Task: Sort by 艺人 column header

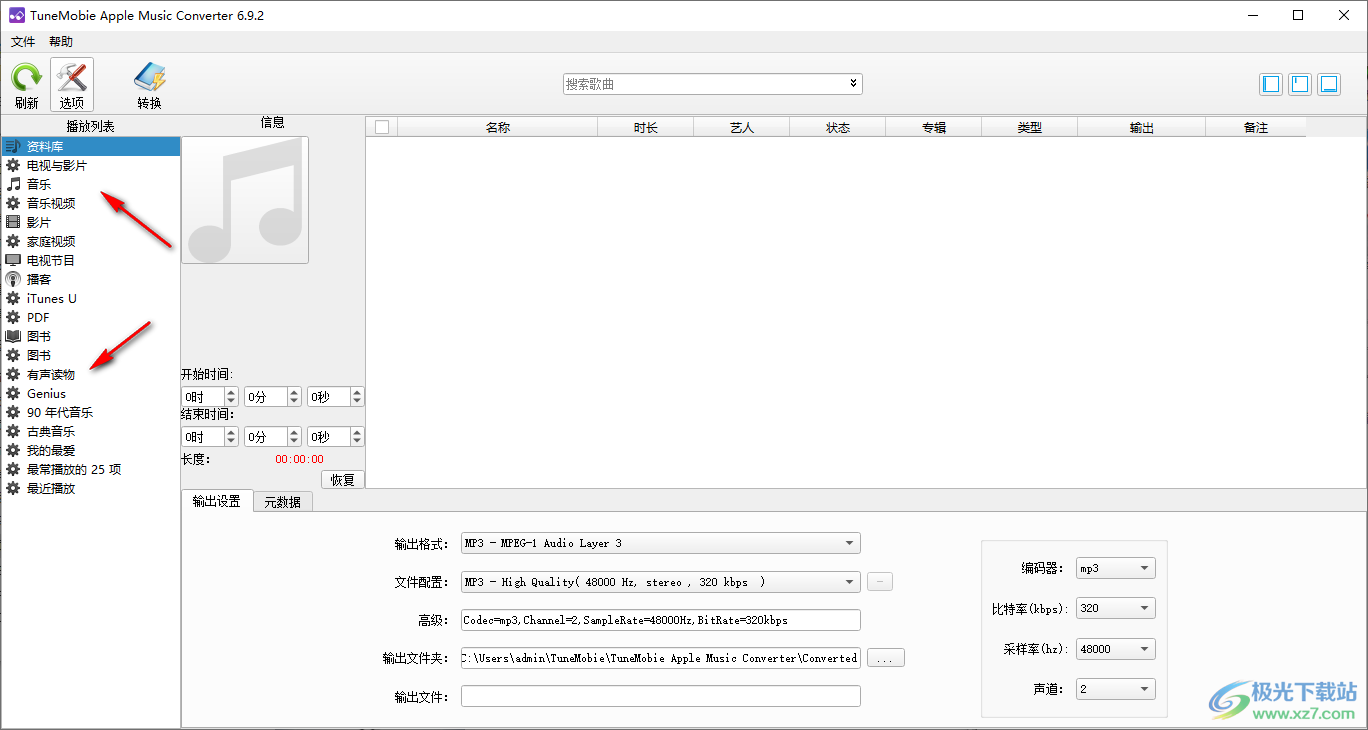Action: pyautogui.click(x=742, y=127)
